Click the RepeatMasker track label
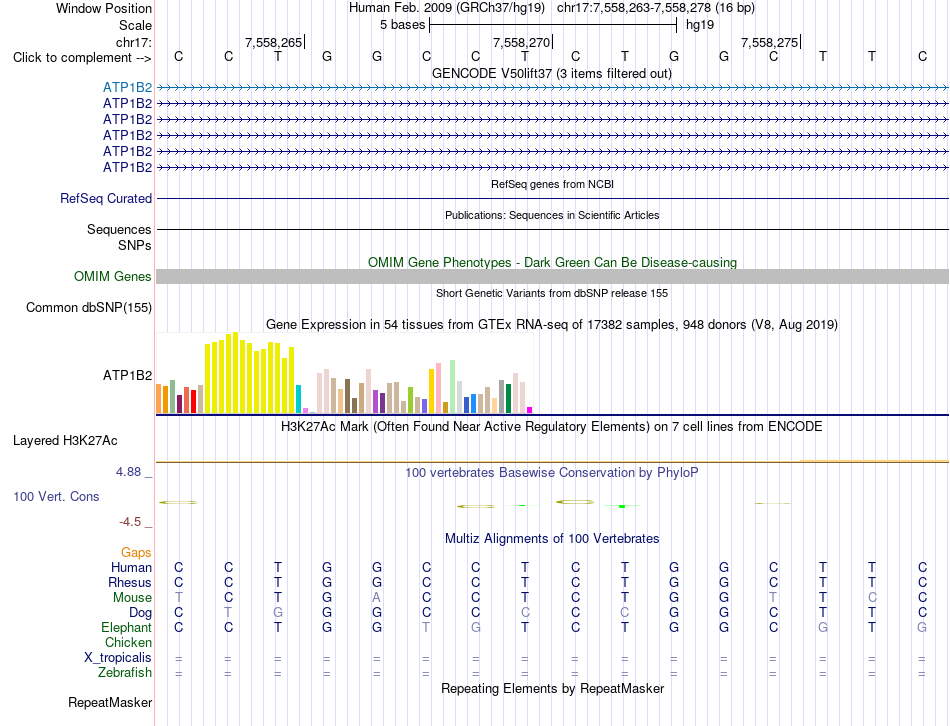Image resolution: width=950 pixels, height=726 pixels. (x=110, y=702)
